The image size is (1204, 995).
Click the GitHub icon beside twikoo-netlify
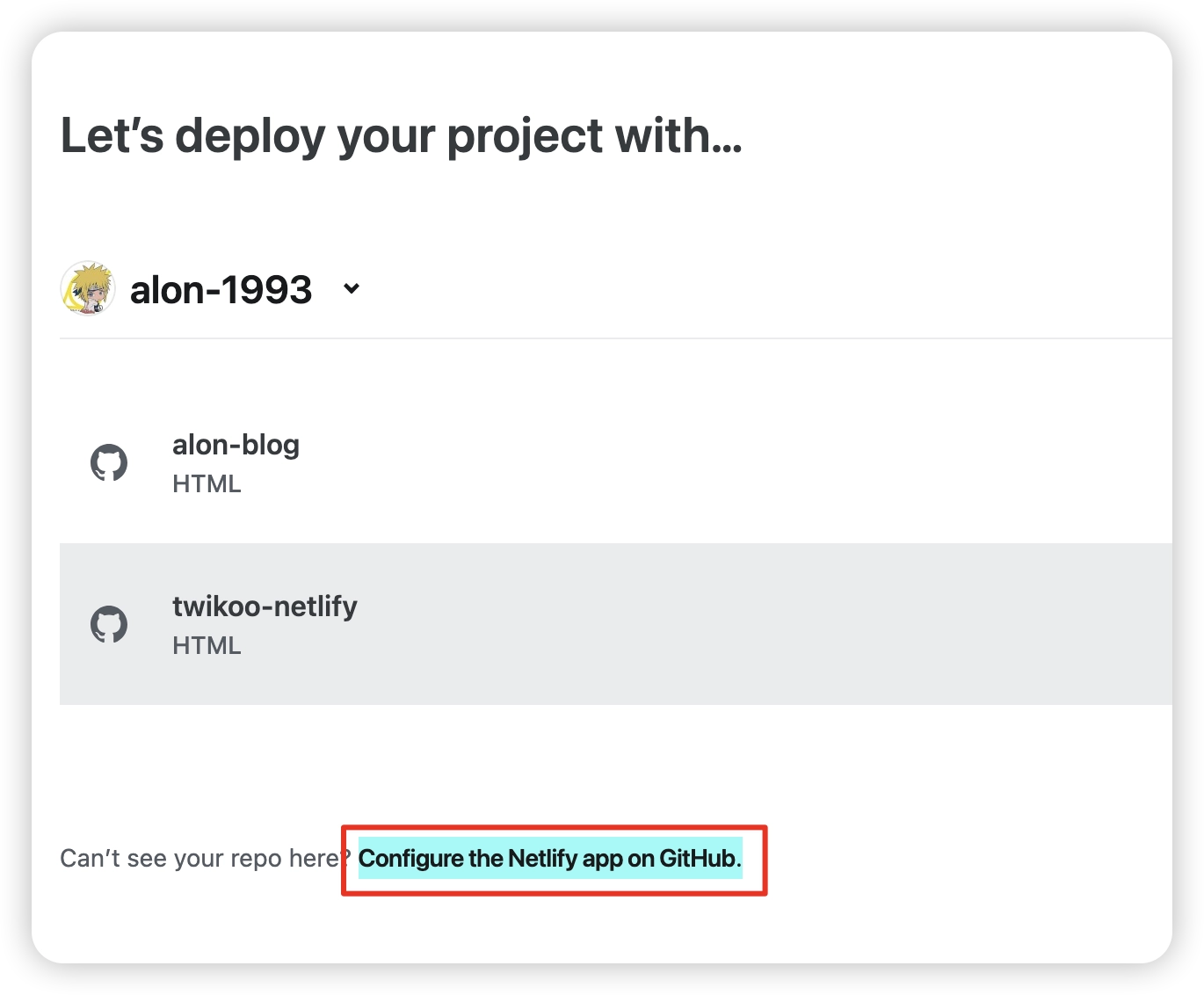109,625
